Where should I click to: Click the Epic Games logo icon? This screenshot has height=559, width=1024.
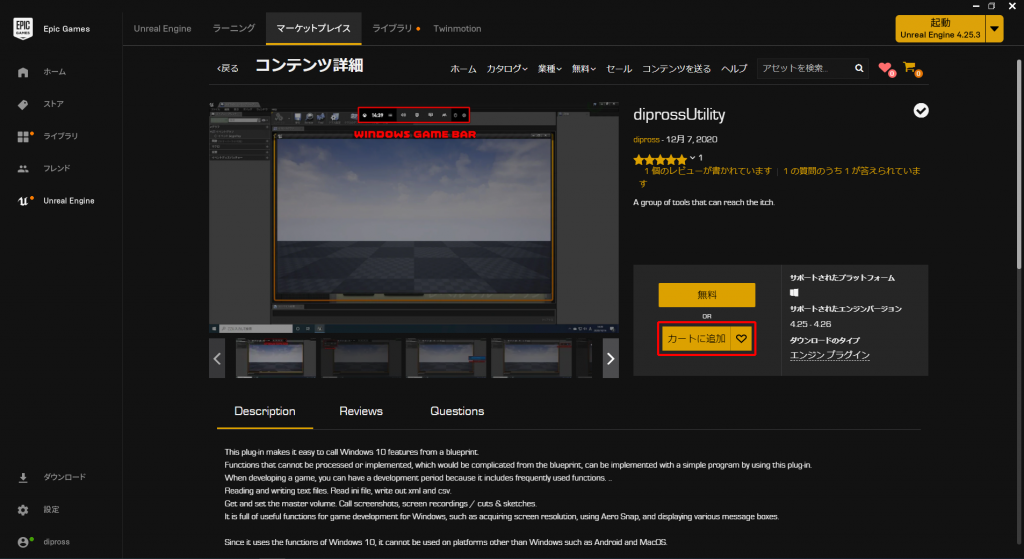click(x=23, y=29)
